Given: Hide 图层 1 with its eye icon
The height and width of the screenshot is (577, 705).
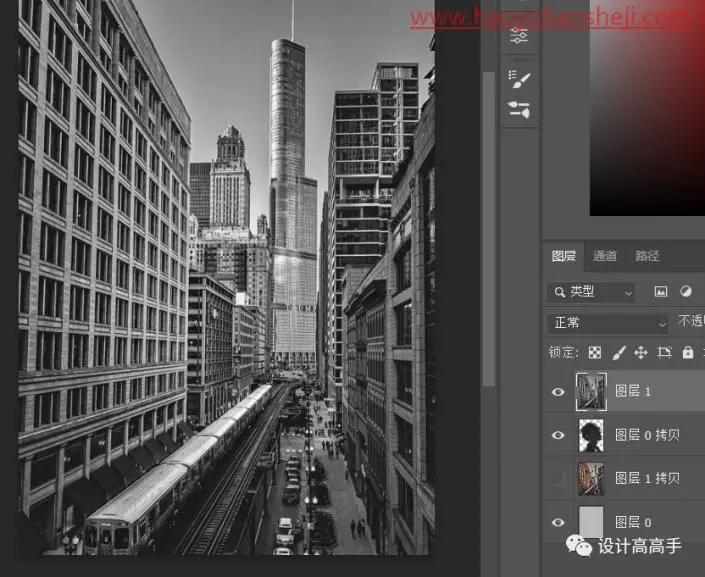Looking at the screenshot, I should (558, 392).
